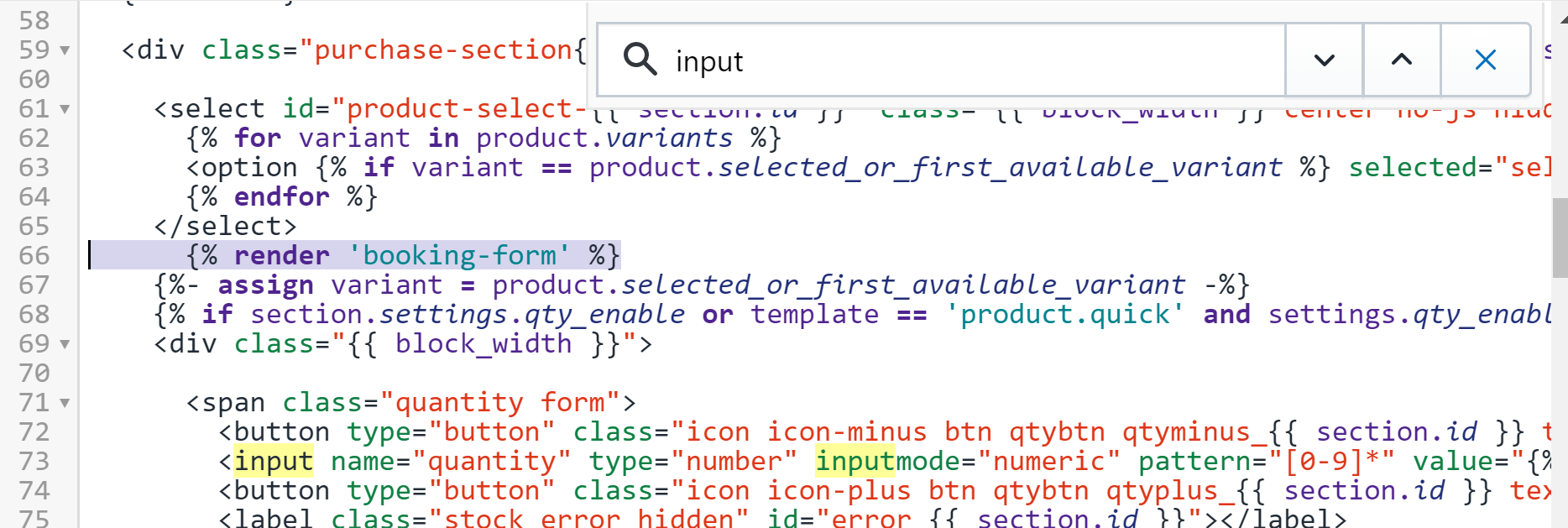The image size is (1568, 528).
Task: Click the vertical scrollbar thumb
Action: [1560, 238]
